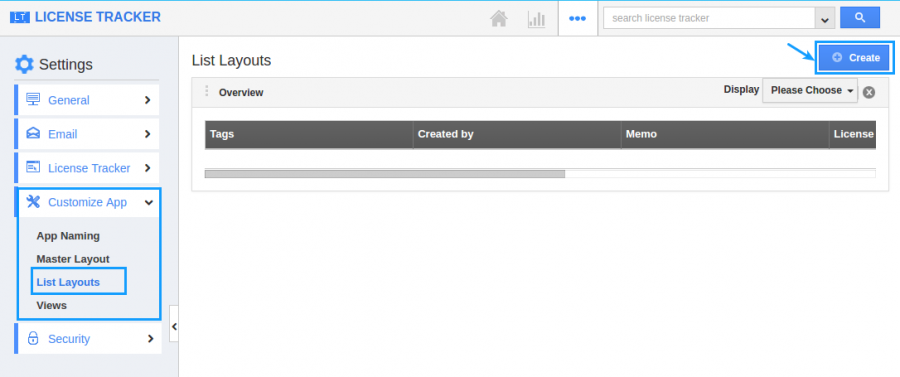Screen dimensions: 900x377
Task: Click the blue search magnifier button
Action: pos(860,18)
